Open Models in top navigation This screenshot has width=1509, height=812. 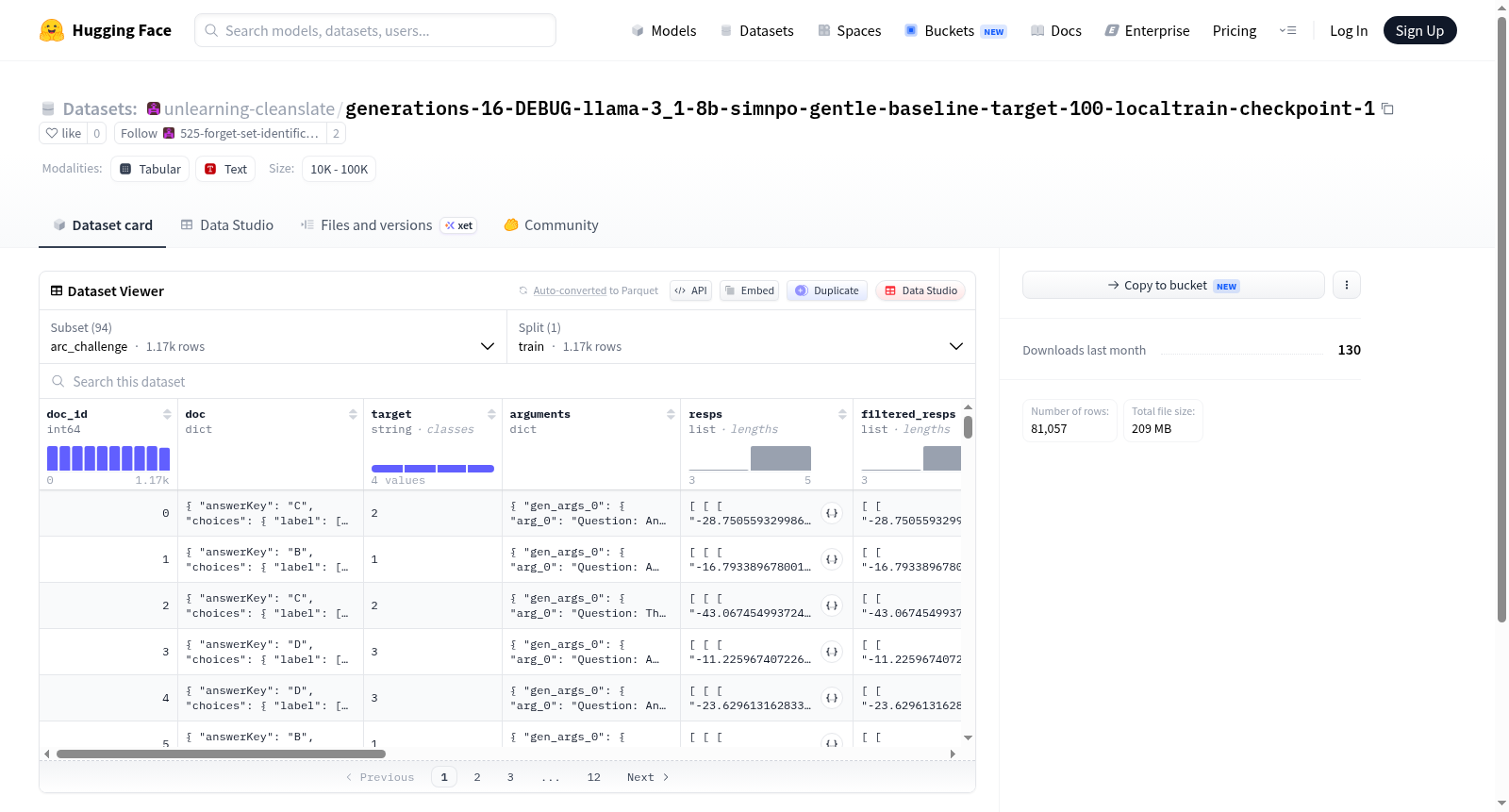coord(664,31)
